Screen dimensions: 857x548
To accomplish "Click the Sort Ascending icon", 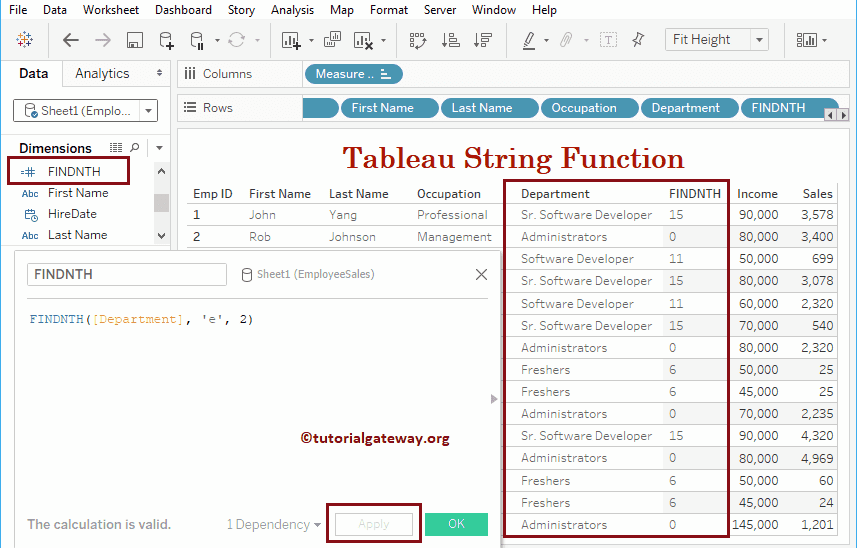I will pyautogui.click(x=450, y=40).
